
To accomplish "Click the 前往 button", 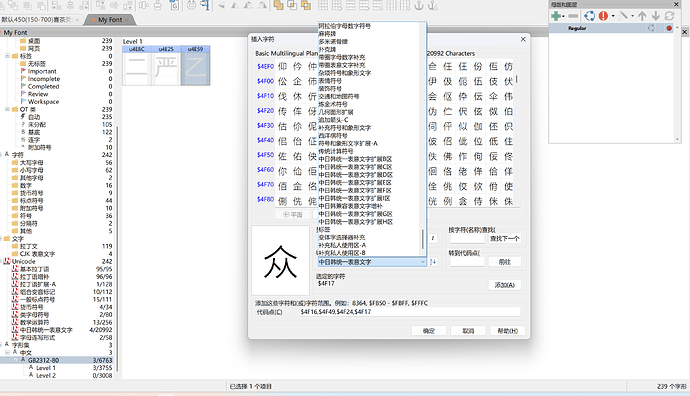I will pyautogui.click(x=504, y=262).
